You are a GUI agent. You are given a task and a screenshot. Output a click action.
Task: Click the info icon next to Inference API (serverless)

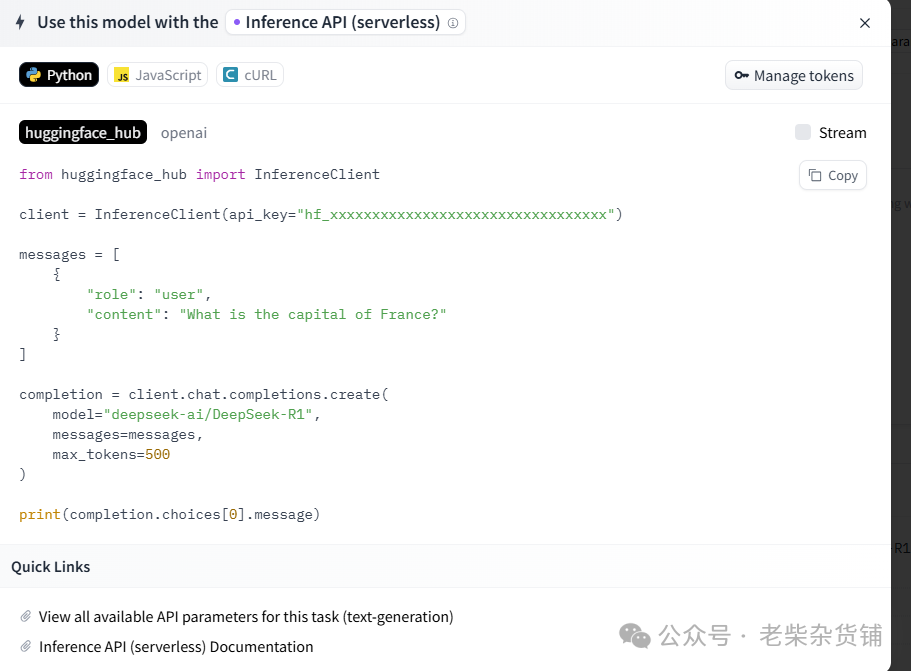(x=453, y=23)
